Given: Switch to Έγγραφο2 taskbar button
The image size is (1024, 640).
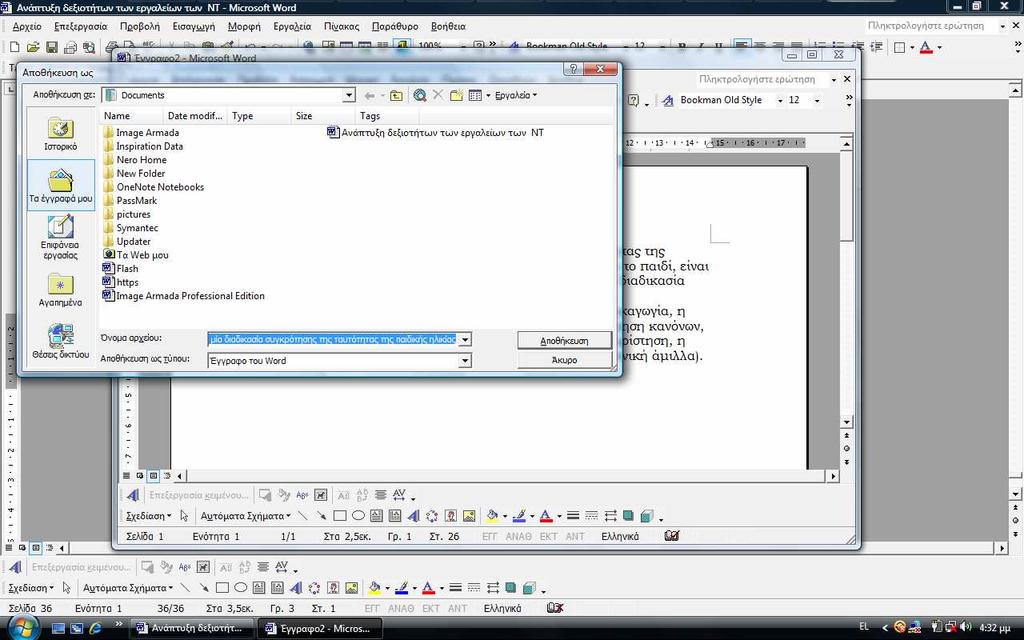Looking at the screenshot, I should [318, 628].
